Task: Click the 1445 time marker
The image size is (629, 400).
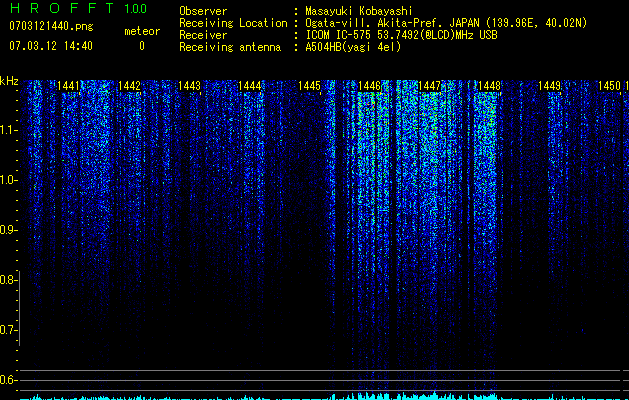Action: [309, 86]
